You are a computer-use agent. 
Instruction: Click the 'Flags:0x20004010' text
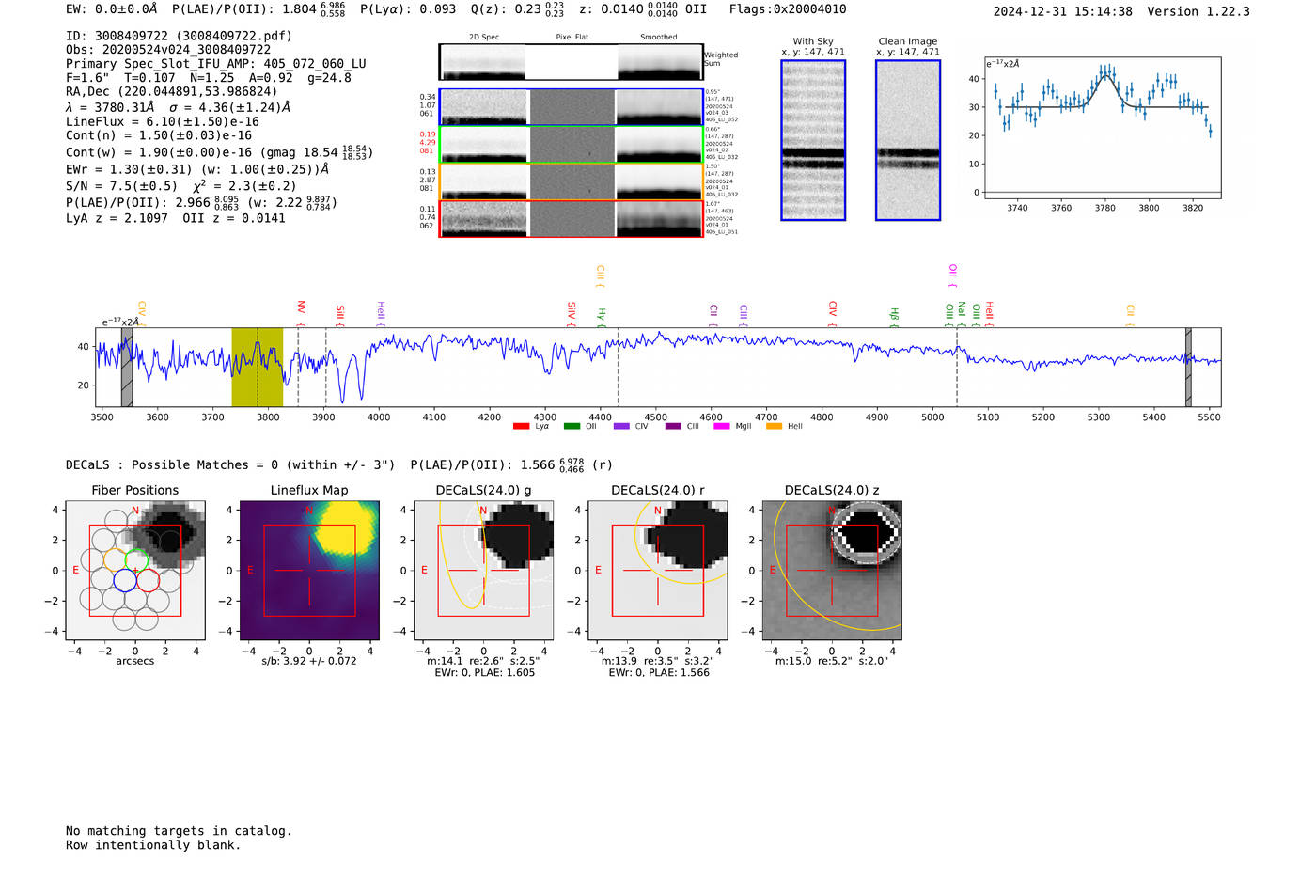pos(788,9)
